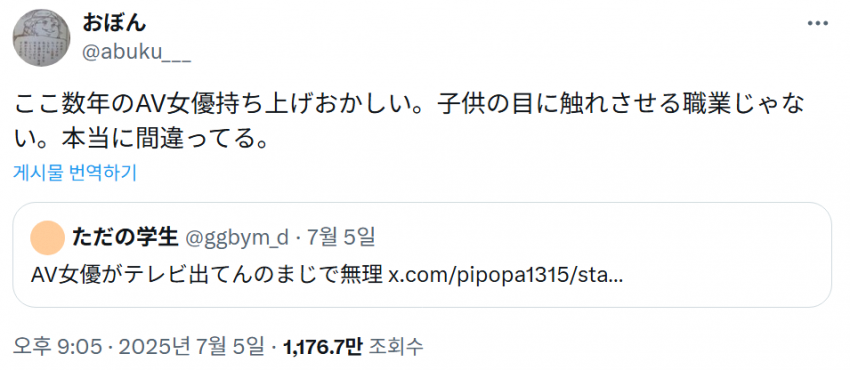Click the orange avatar of ただの学生
Image resolution: width=850 pixels, height=370 pixels.
pos(48,238)
